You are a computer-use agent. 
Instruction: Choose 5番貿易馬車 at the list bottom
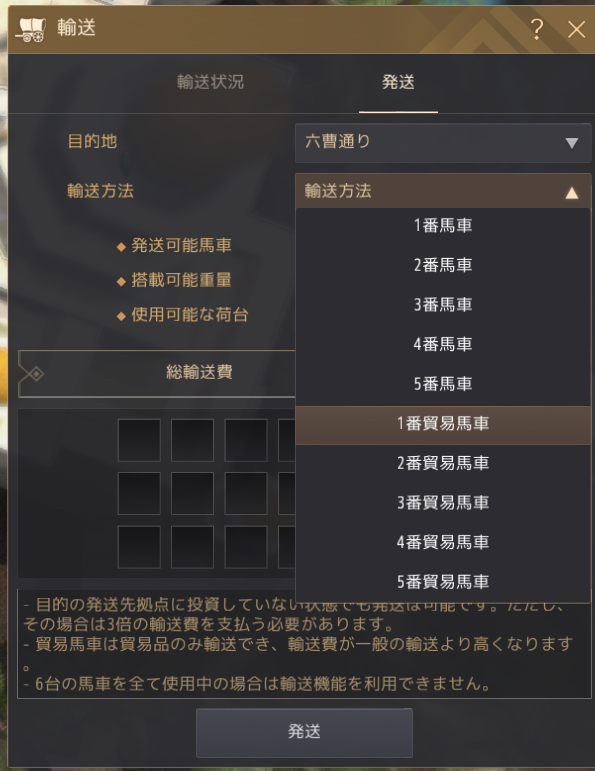point(443,582)
